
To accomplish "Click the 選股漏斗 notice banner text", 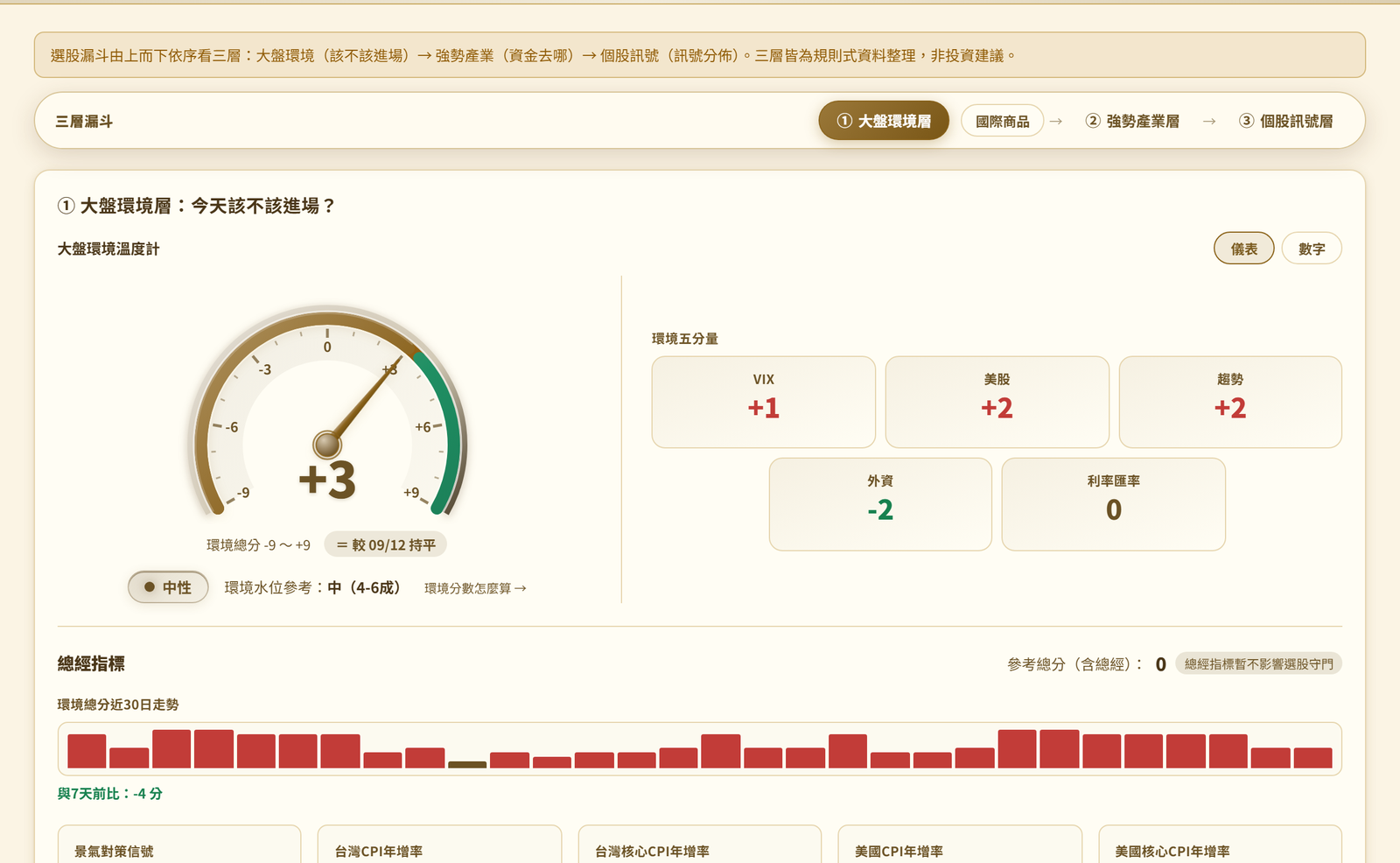I will point(533,55).
